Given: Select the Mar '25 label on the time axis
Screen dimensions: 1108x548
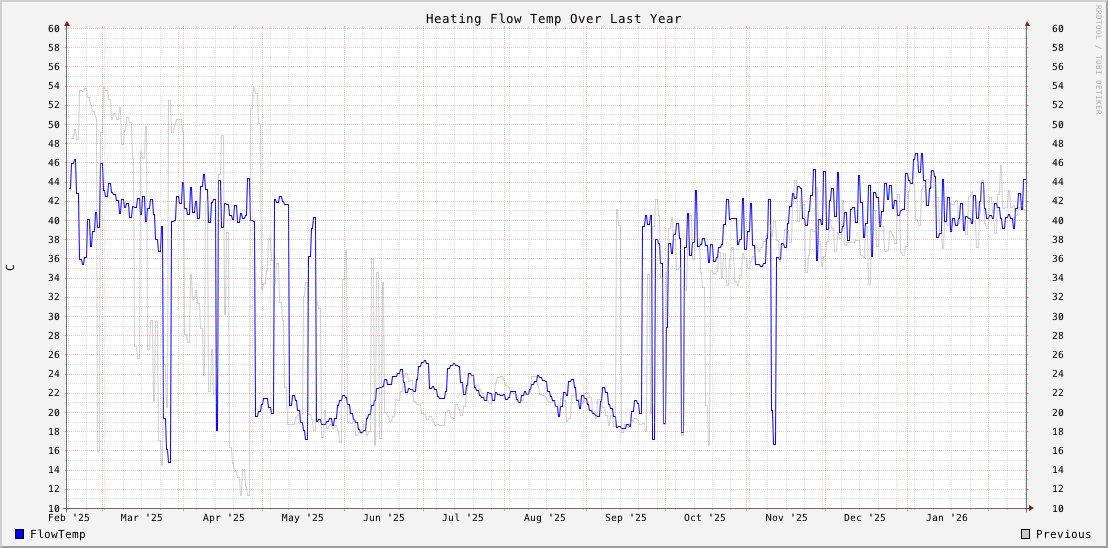Looking at the screenshot, I should 141,517.
